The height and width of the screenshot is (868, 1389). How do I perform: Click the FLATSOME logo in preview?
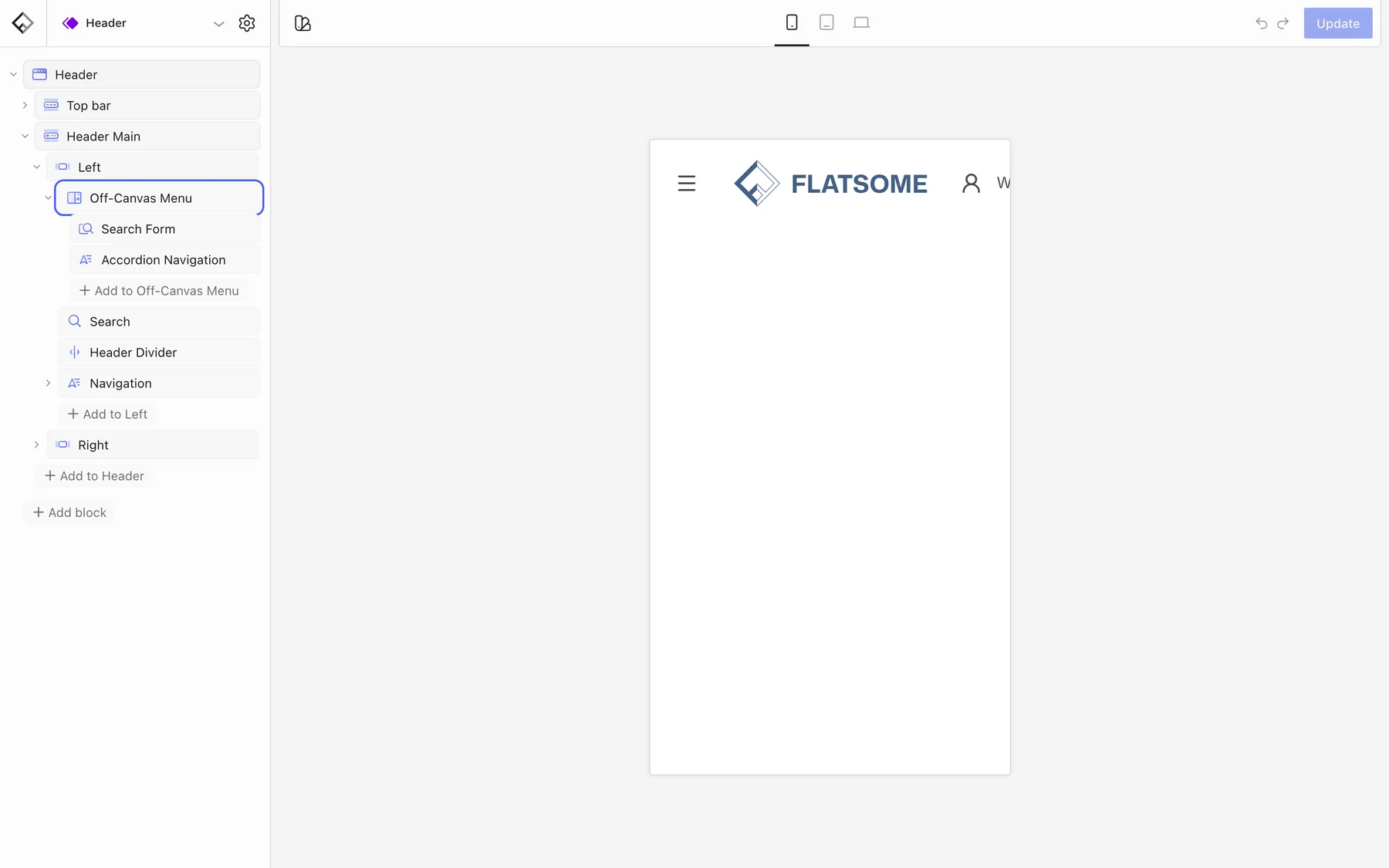(830, 184)
